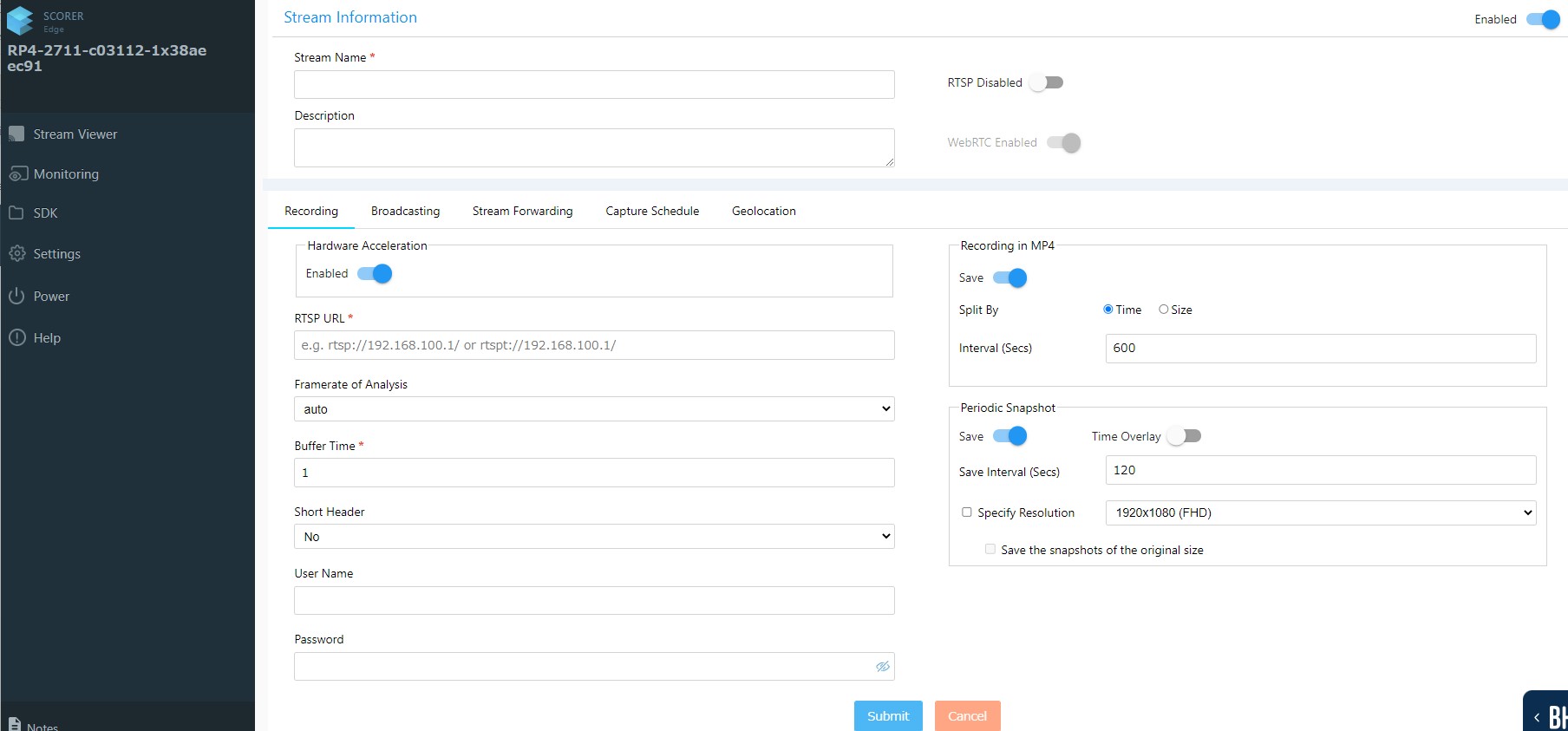Open Monitoring via its camera icon
Screen dimensions: 1568x731
pos(18,174)
